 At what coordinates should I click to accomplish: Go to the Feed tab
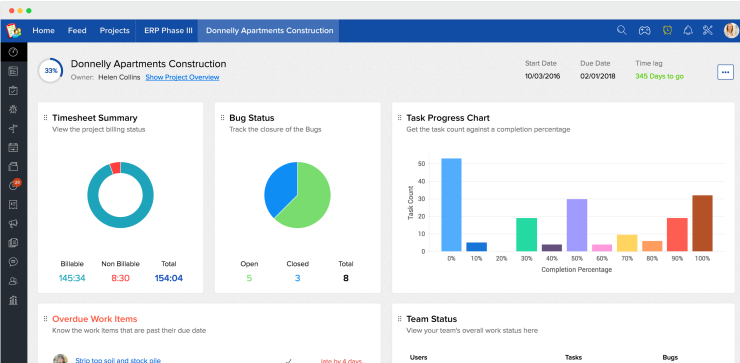[x=77, y=31]
